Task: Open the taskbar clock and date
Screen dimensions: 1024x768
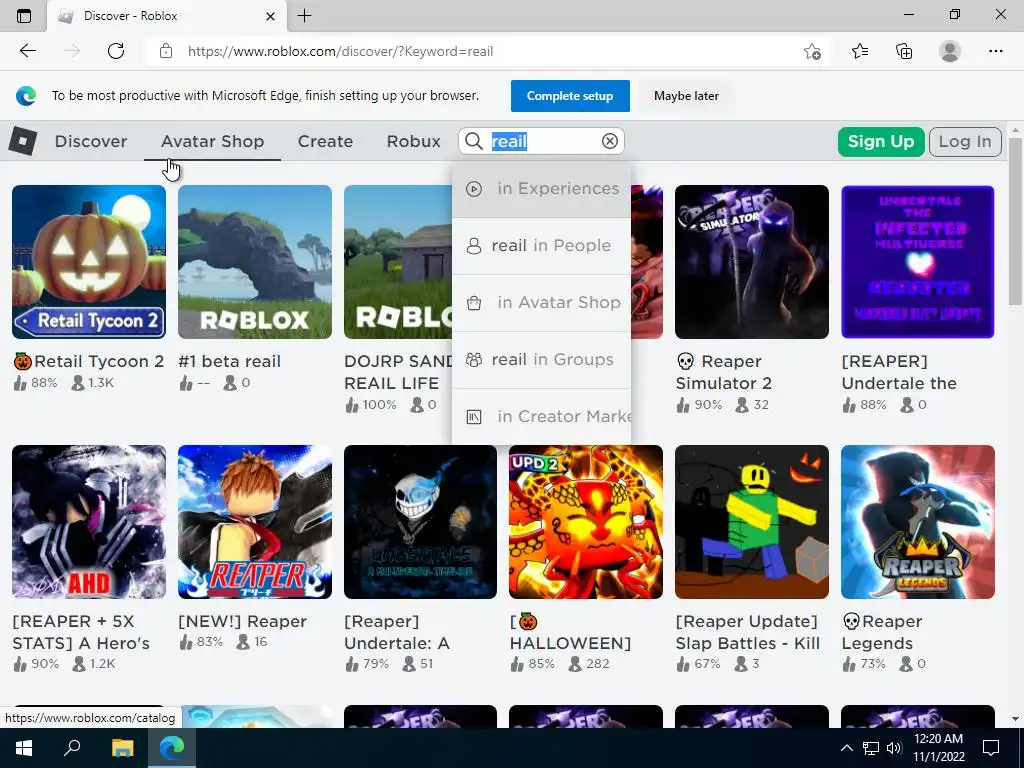Action: click(x=938, y=747)
